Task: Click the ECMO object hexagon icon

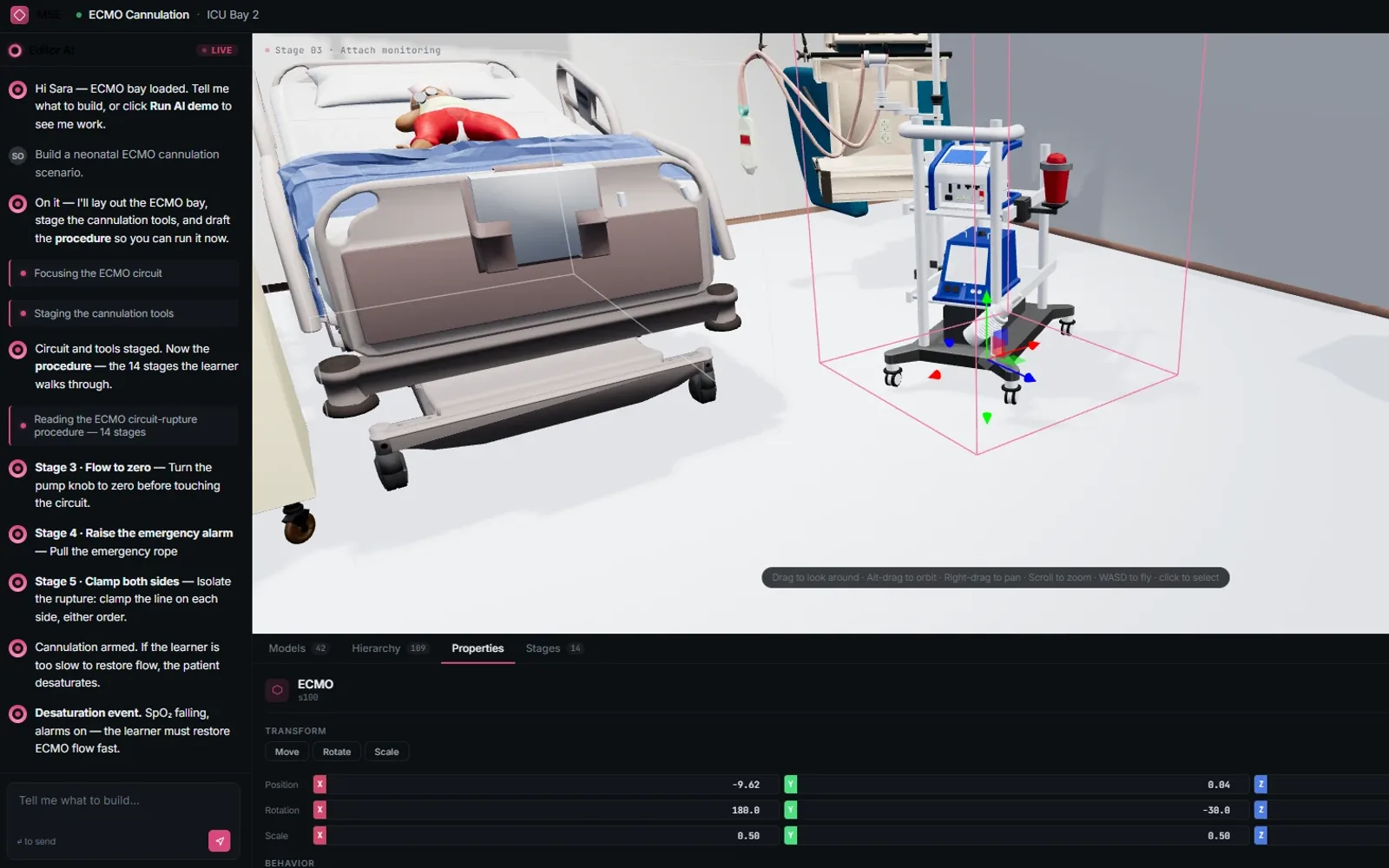Action: click(x=277, y=690)
